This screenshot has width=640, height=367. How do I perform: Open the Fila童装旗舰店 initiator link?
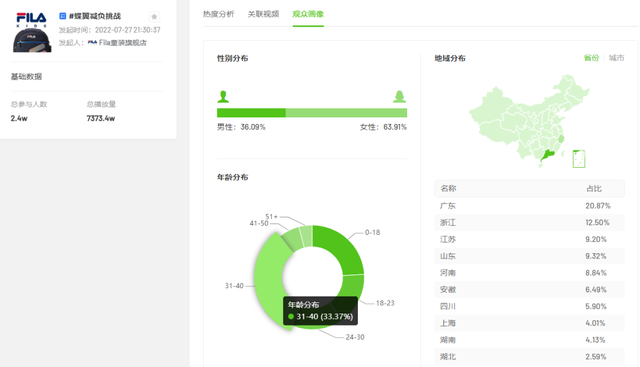pyautogui.click(x=122, y=42)
